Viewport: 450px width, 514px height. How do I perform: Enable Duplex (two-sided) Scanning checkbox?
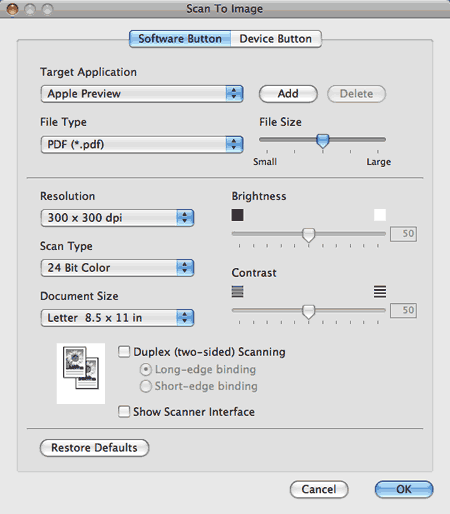pos(124,352)
